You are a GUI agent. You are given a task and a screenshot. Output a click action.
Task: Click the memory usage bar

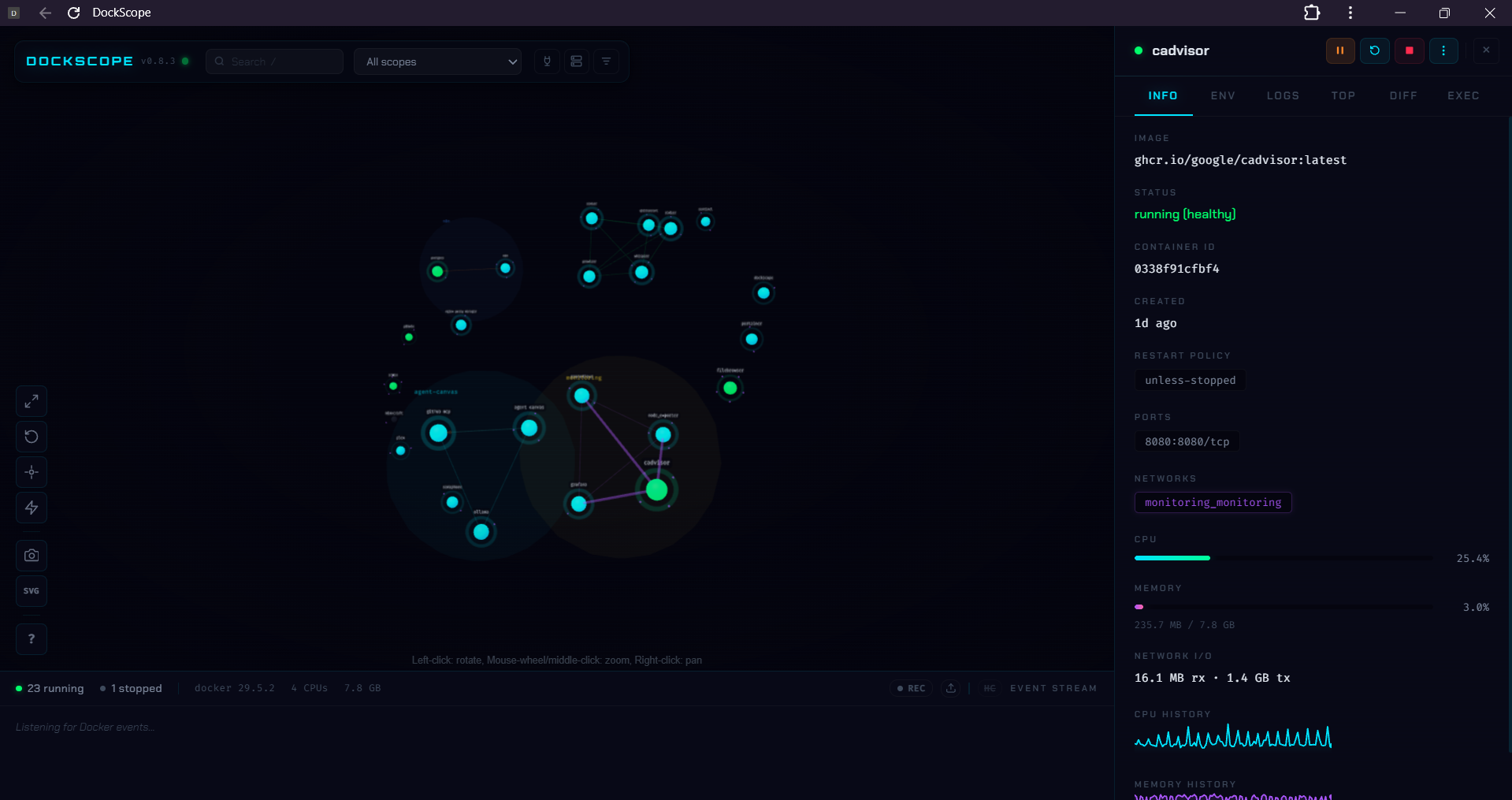point(1284,607)
